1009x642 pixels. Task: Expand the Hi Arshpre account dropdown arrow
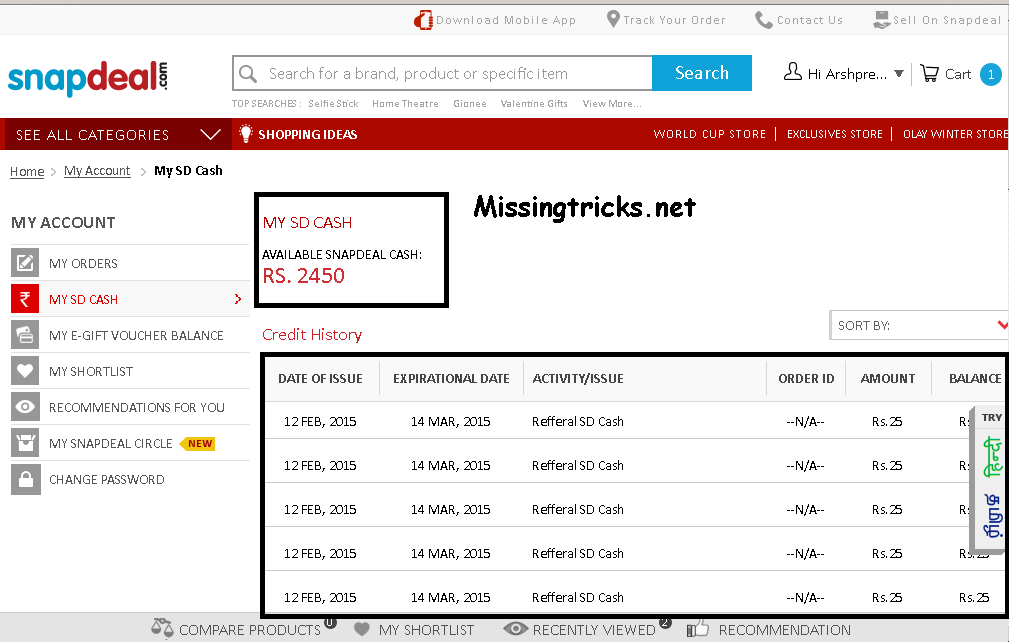899,73
